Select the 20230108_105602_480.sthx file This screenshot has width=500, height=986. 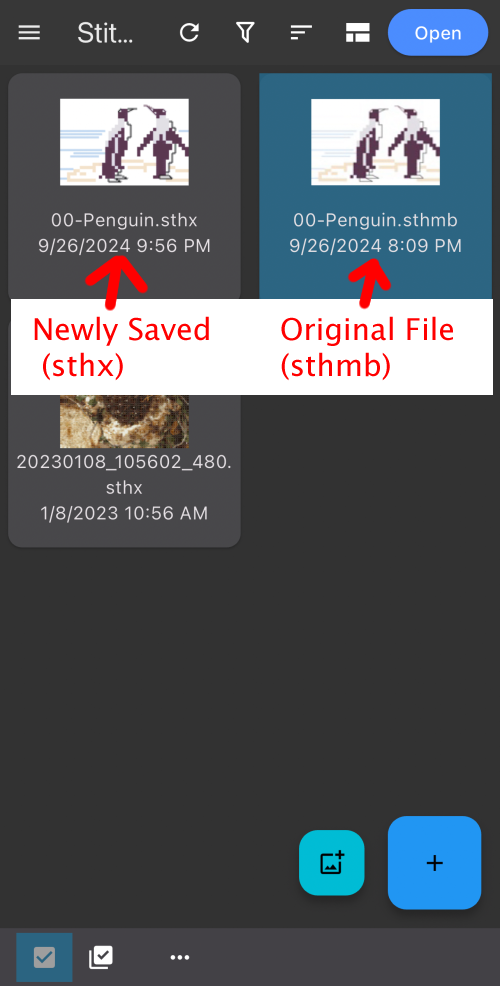click(125, 470)
